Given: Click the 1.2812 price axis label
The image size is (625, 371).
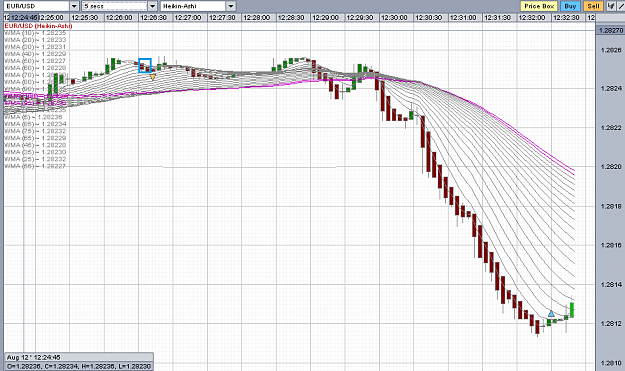Looking at the screenshot, I should pos(611,323).
